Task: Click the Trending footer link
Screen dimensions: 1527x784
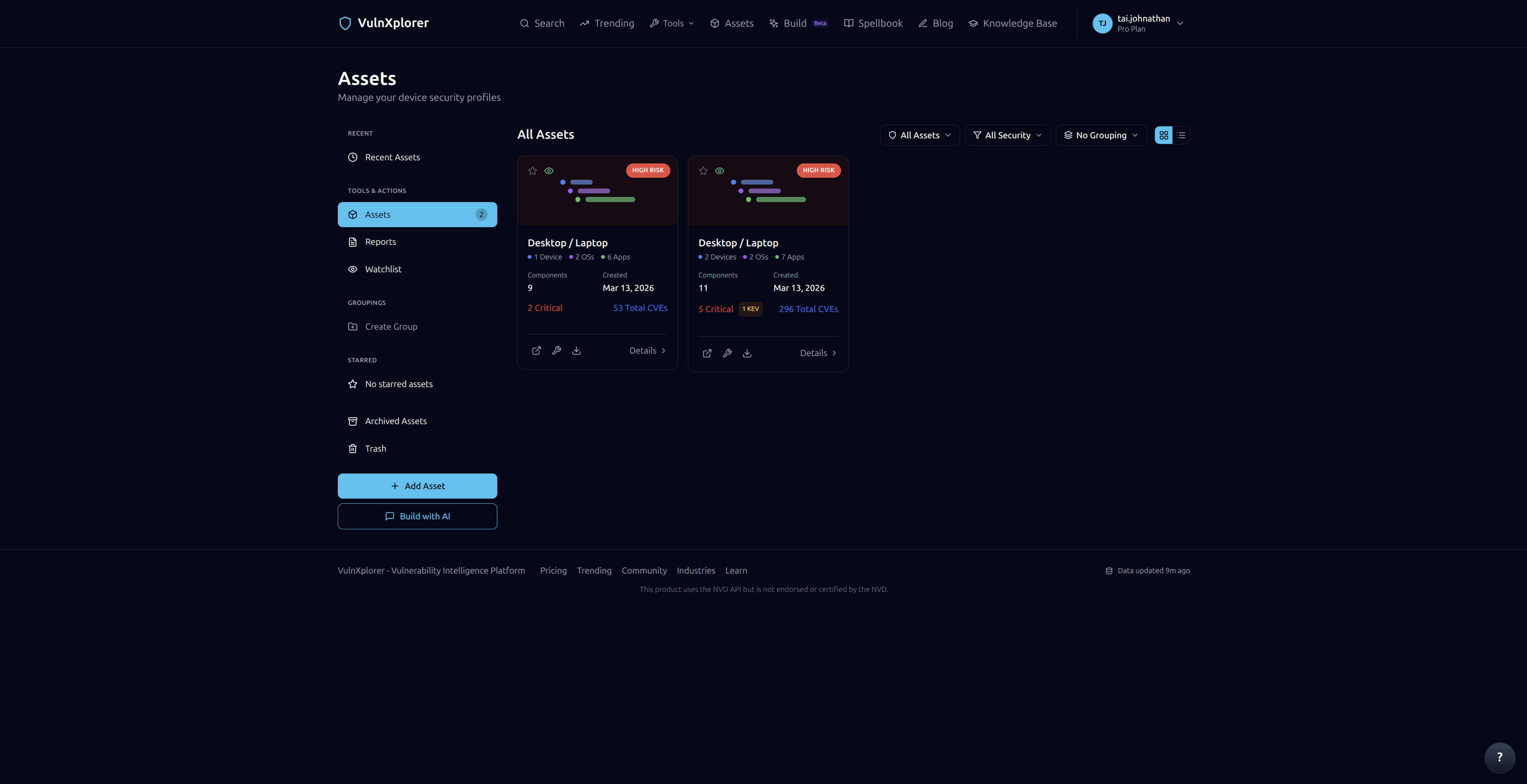Action: click(x=594, y=571)
